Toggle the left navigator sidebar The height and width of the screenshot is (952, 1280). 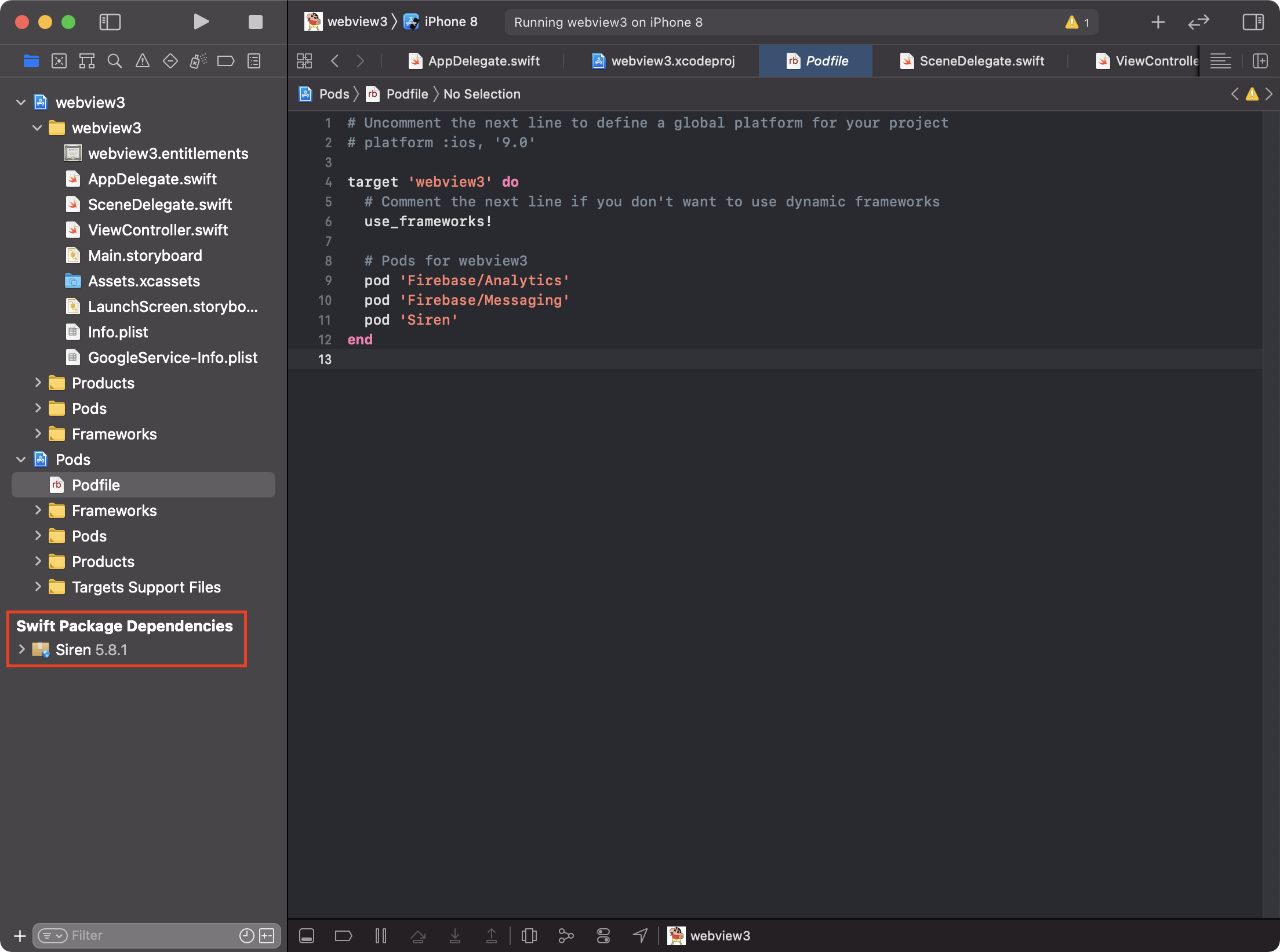(x=110, y=22)
